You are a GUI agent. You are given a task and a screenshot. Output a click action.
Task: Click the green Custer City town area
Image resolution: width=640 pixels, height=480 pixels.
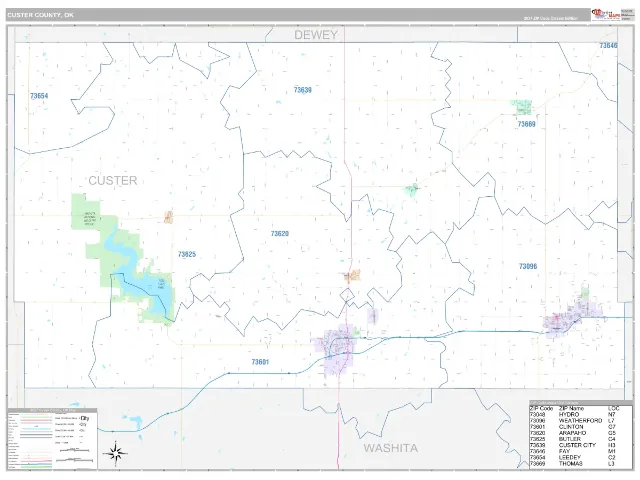pos(412,190)
